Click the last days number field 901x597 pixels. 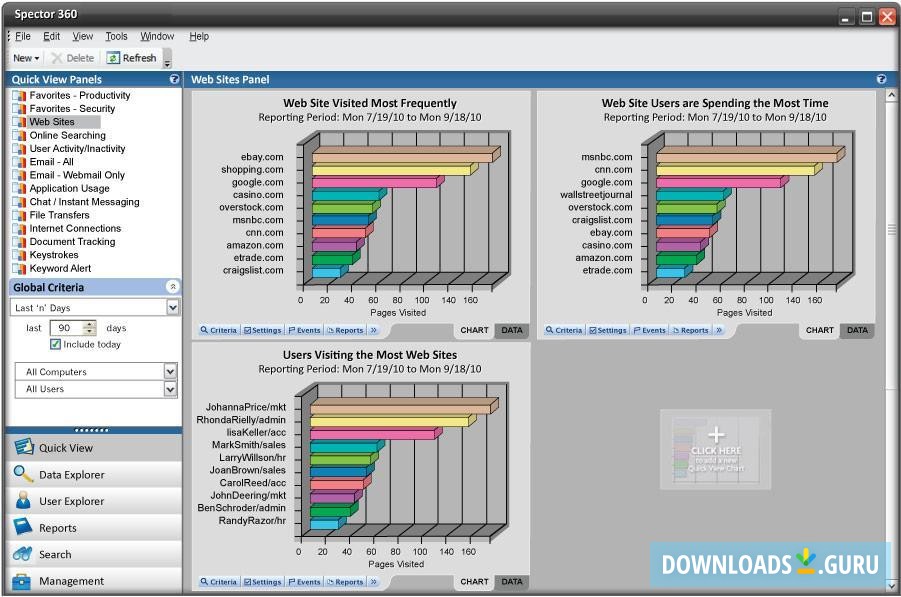pos(67,328)
